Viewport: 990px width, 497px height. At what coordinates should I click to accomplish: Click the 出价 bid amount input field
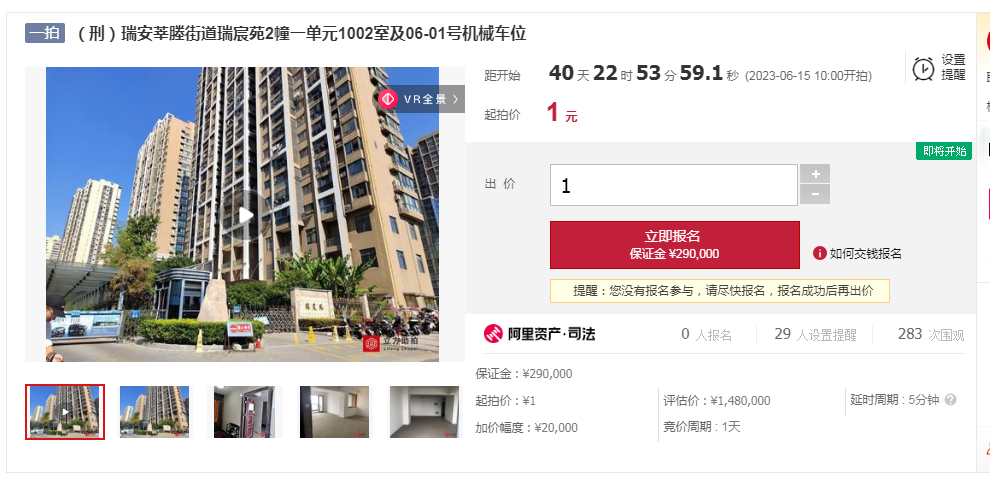(x=674, y=185)
